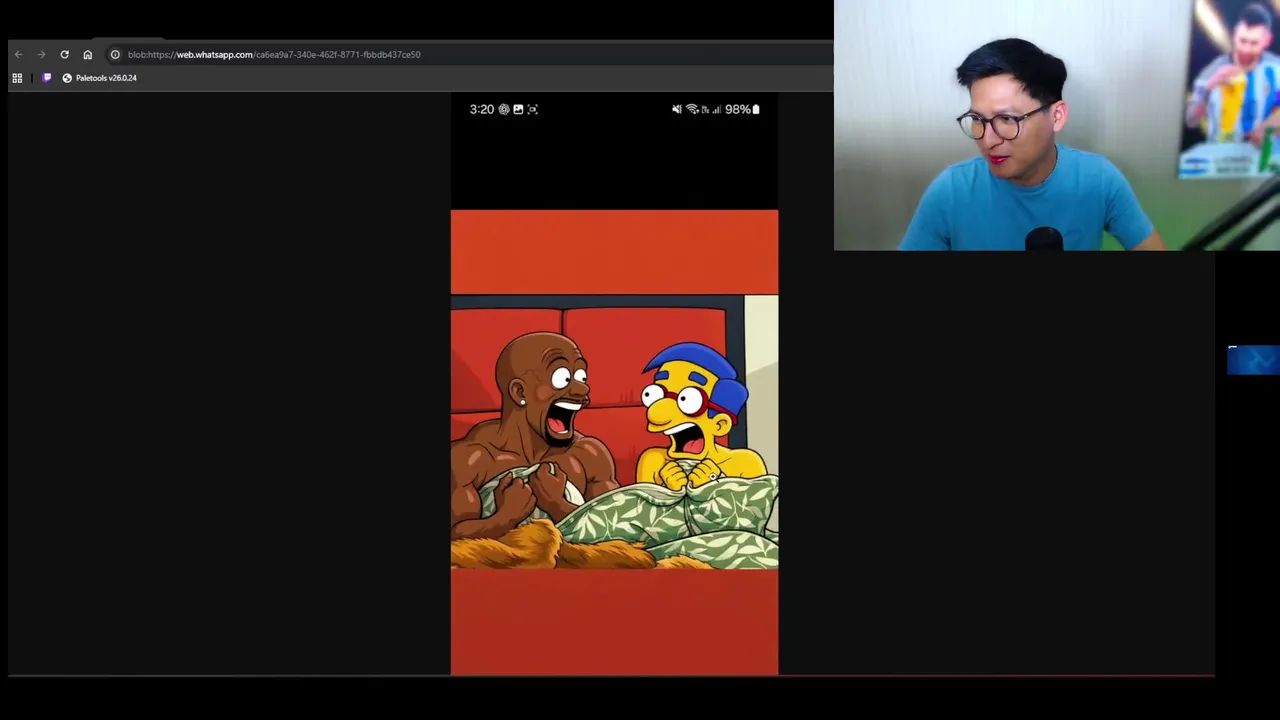The image size is (1280, 720).
Task: View site information icon in address bar
Action: (115, 55)
